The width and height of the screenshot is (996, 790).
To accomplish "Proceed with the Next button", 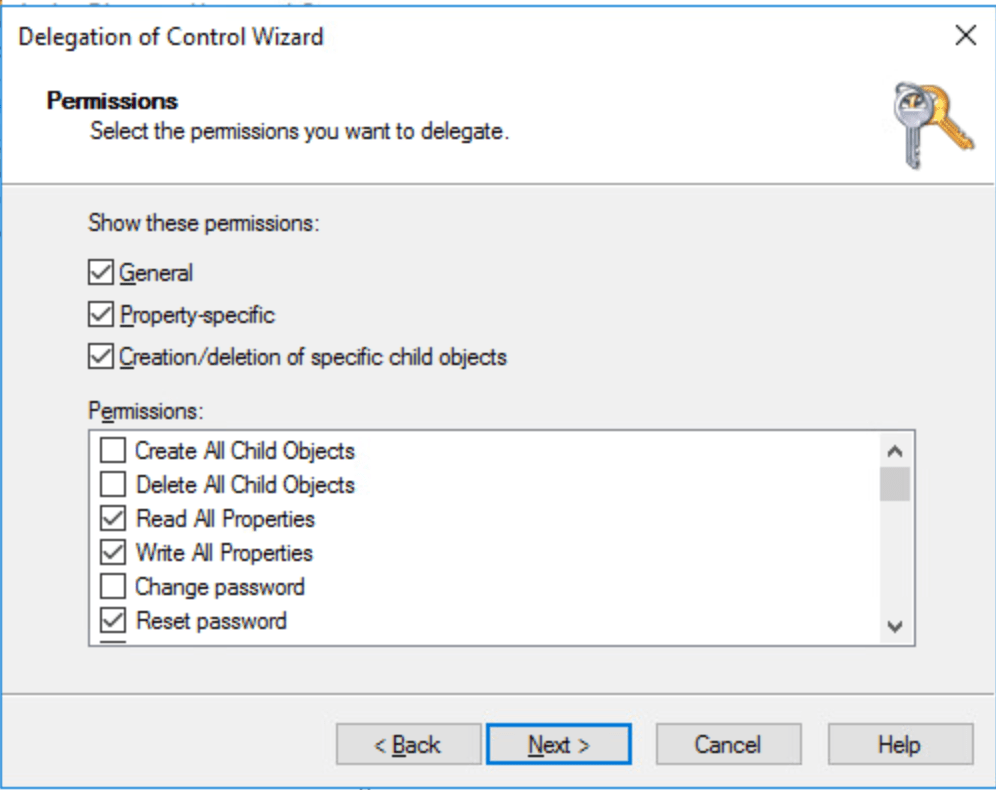I will 559,745.
